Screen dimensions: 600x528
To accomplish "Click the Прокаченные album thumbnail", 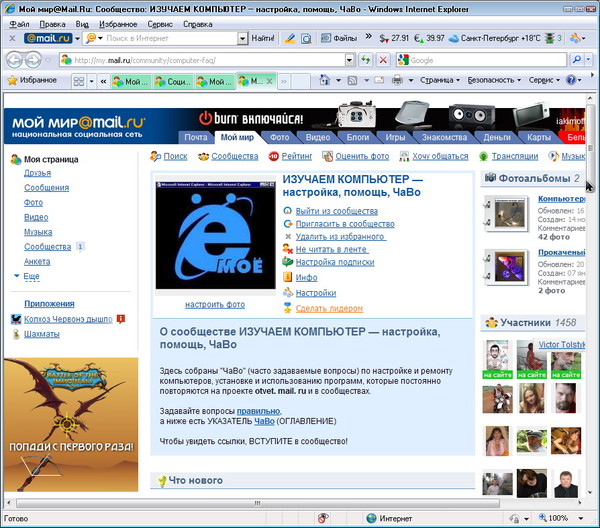I will 509,267.
